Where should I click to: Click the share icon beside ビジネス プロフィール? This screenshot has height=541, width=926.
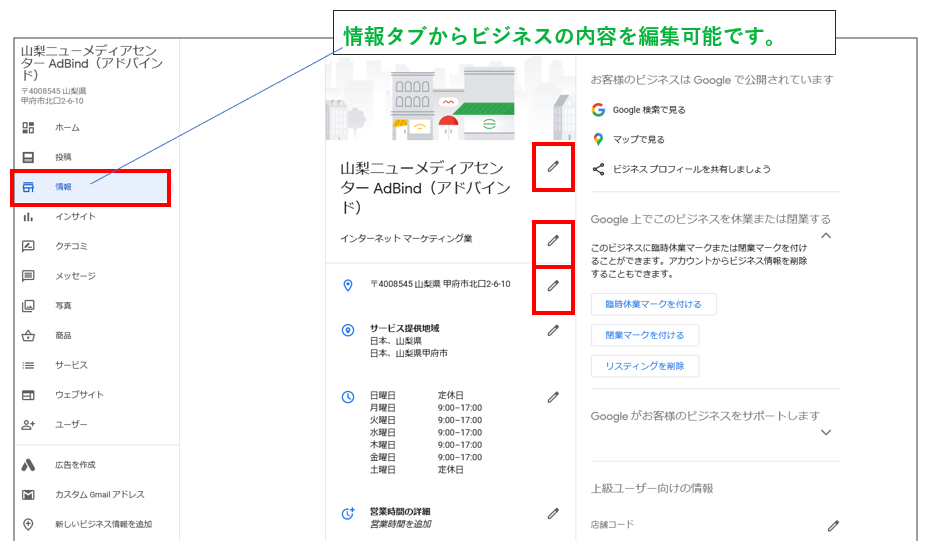pos(598,170)
